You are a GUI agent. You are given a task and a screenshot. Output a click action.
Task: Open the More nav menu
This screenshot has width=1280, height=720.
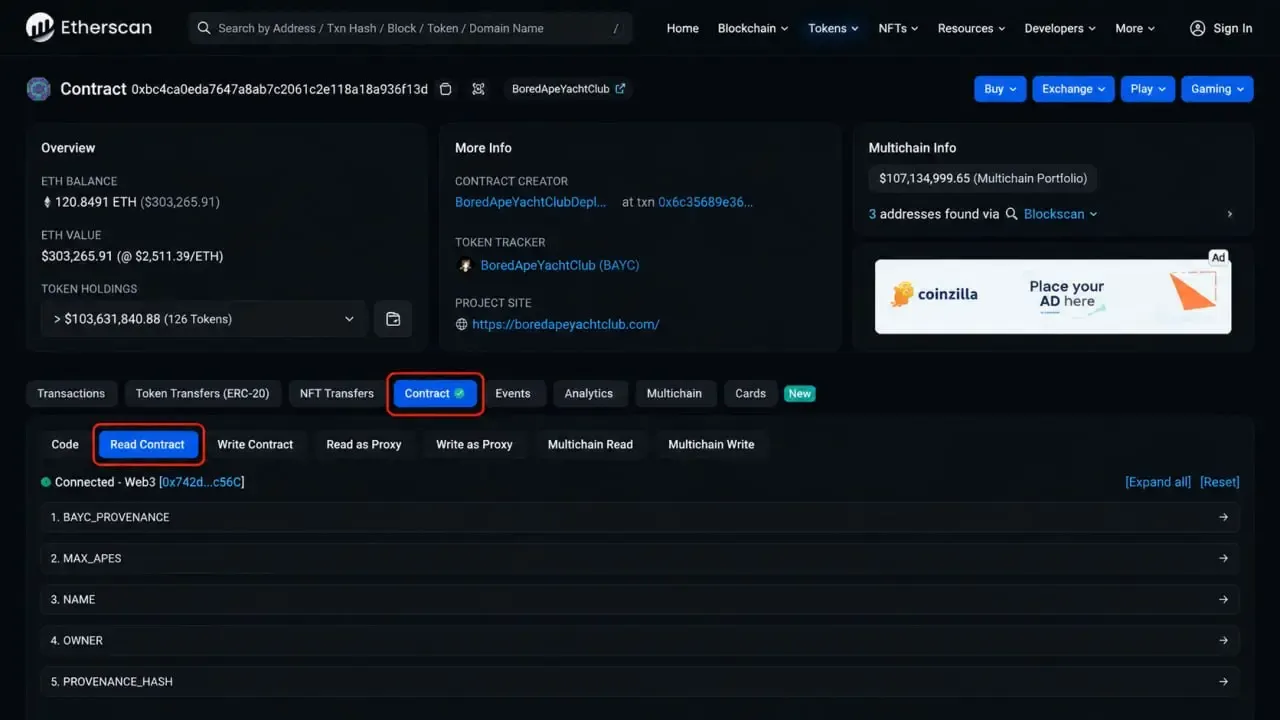pyautogui.click(x=1135, y=28)
